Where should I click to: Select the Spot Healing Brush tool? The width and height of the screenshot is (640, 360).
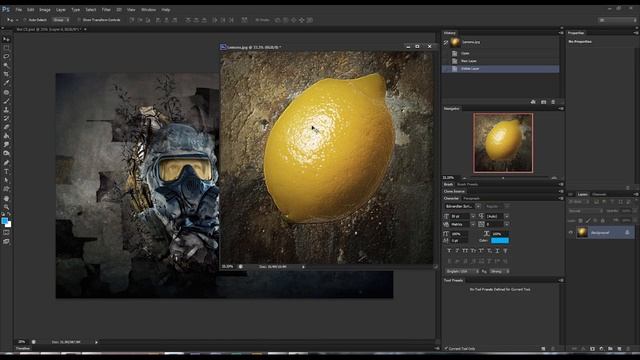click(6, 92)
